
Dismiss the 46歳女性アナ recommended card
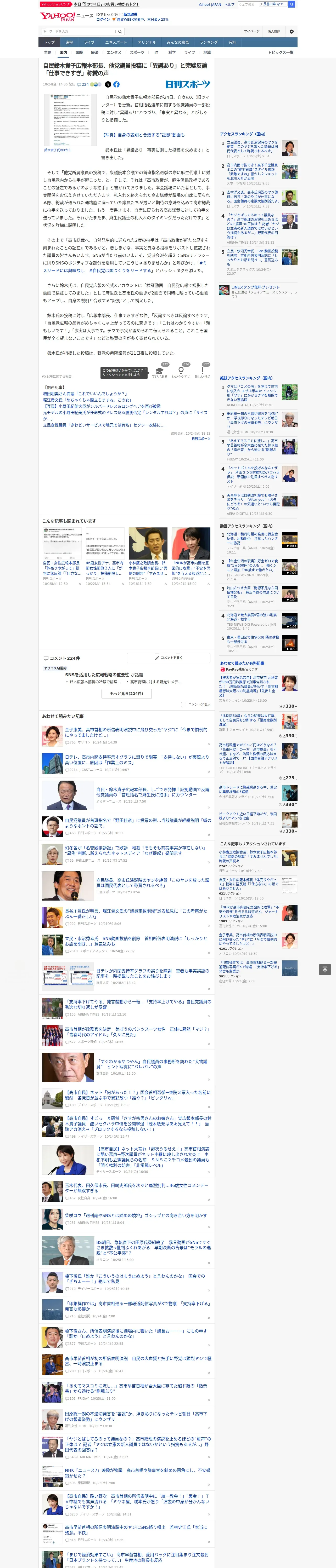(x=122, y=584)
